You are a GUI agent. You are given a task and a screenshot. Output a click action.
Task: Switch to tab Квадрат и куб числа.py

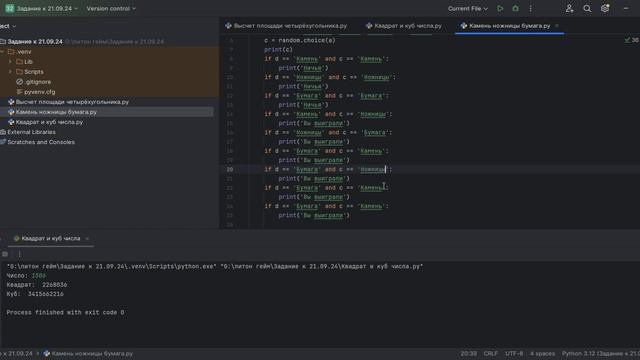(x=404, y=26)
